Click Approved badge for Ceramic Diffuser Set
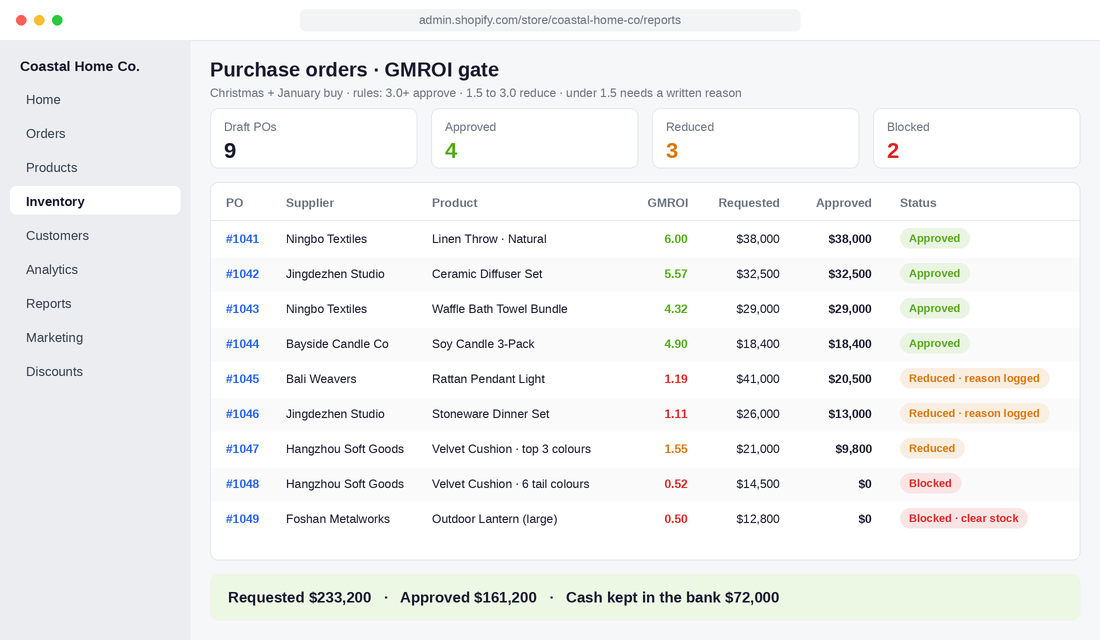1100x640 pixels. pyautogui.click(x=934, y=274)
